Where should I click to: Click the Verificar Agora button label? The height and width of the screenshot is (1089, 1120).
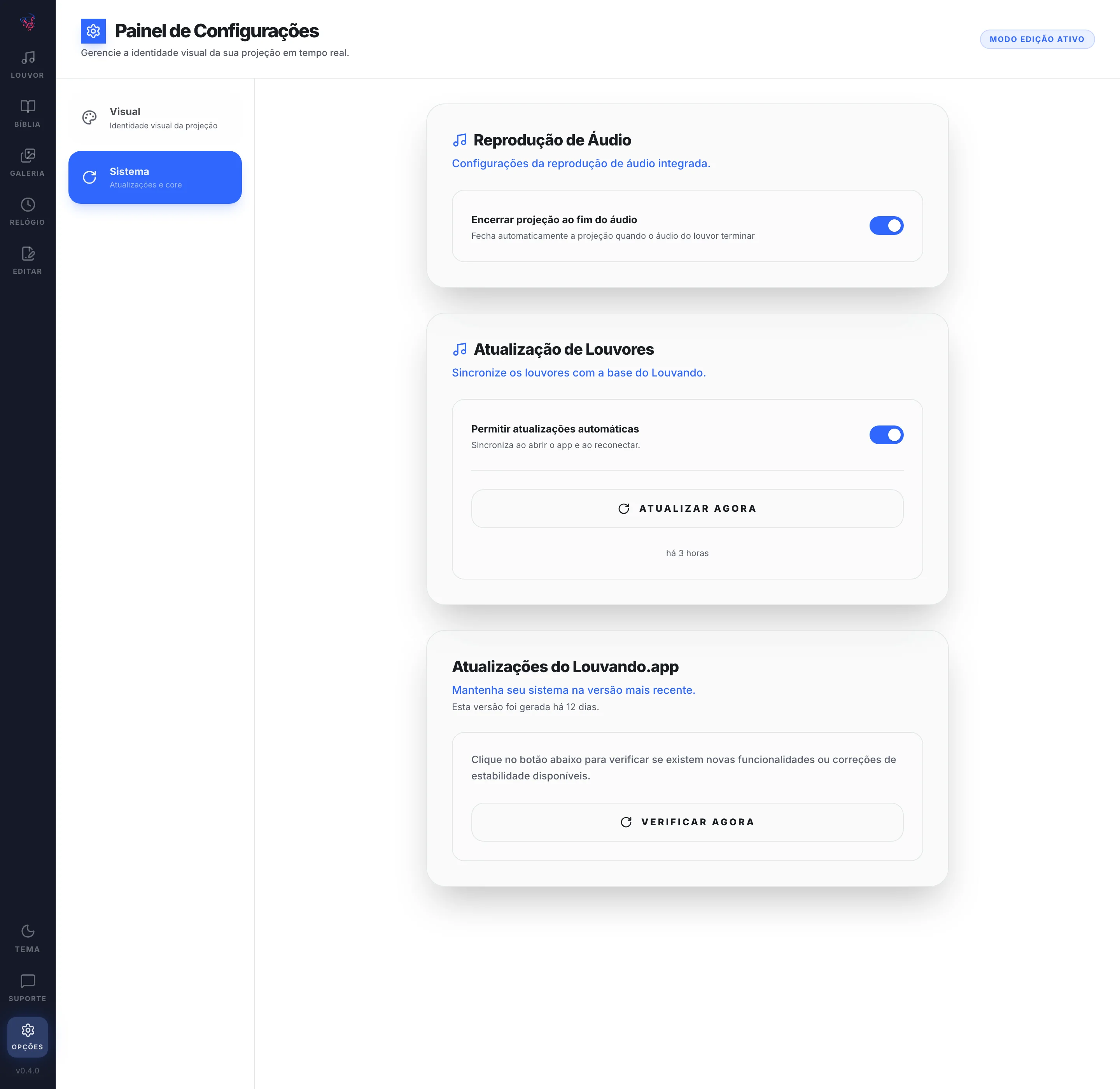(x=697, y=822)
